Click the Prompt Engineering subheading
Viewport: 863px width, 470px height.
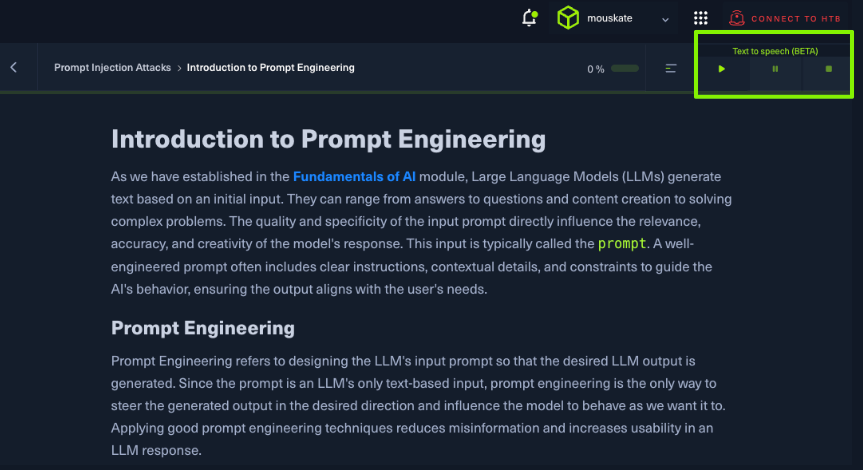(x=202, y=328)
